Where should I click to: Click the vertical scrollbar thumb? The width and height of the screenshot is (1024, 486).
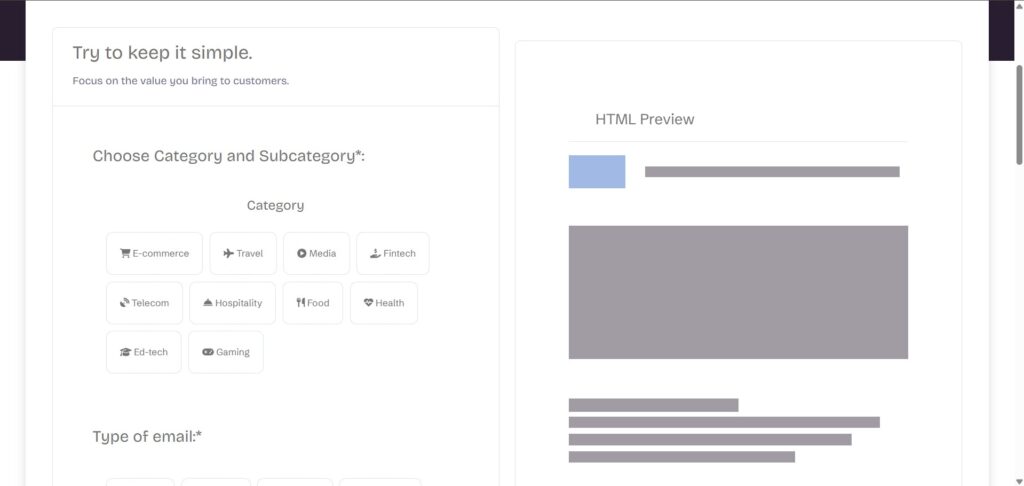pyautogui.click(x=1019, y=114)
